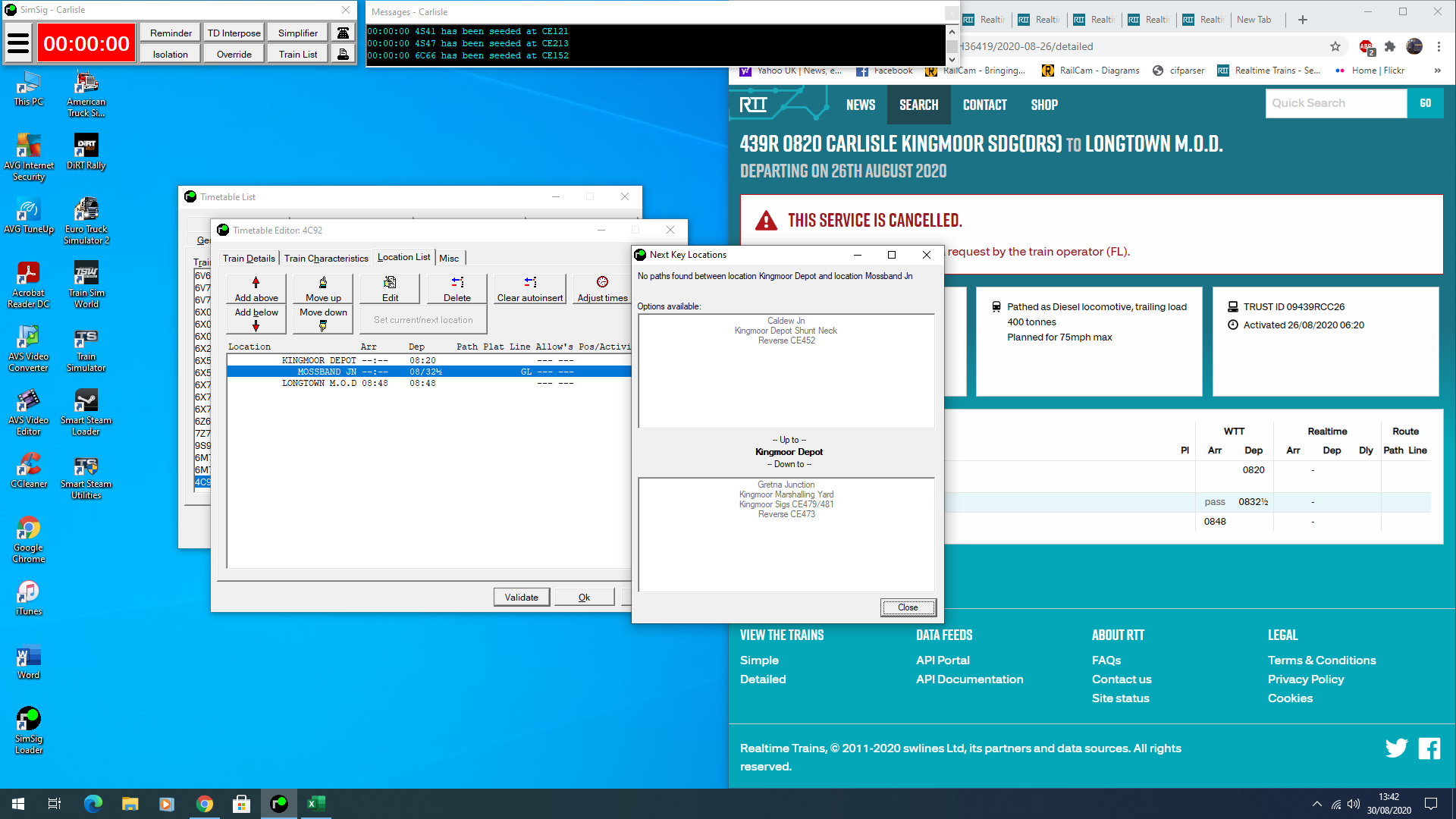The image size is (1456, 819).
Task: Click the icon to the right of Train List
Action: pos(344,54)
